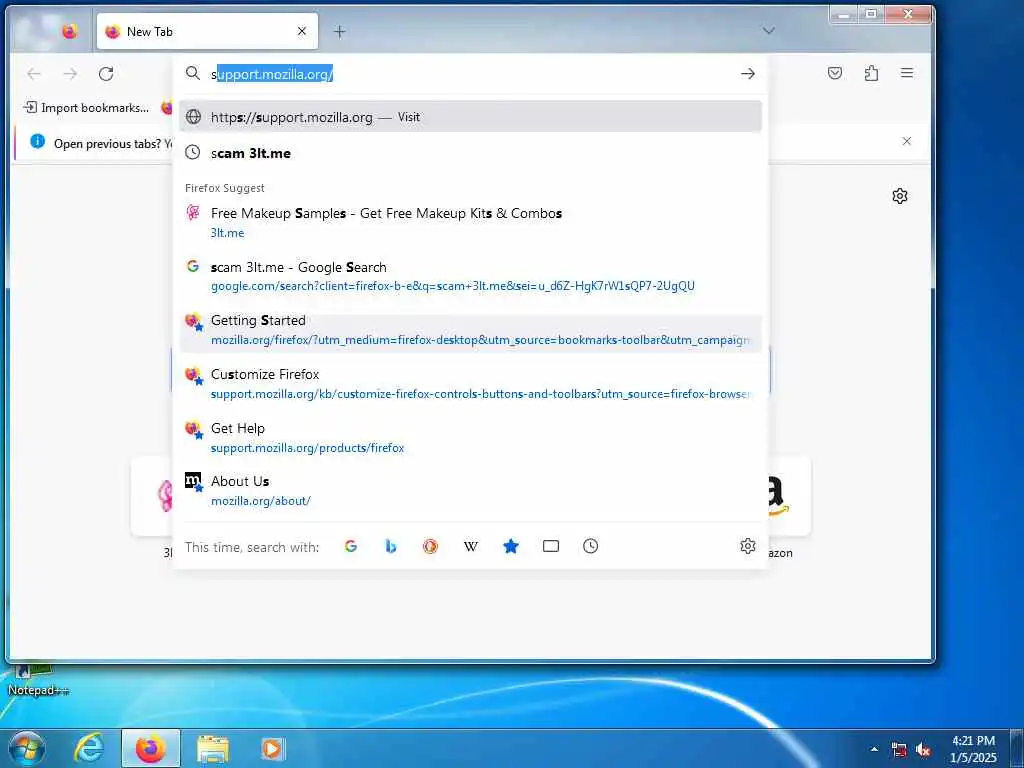Image resolution: width=1024 pixels, height=768 pixels.
Task: Open scam 3lt.me Google Search result
Action: [x=470, y=276]
